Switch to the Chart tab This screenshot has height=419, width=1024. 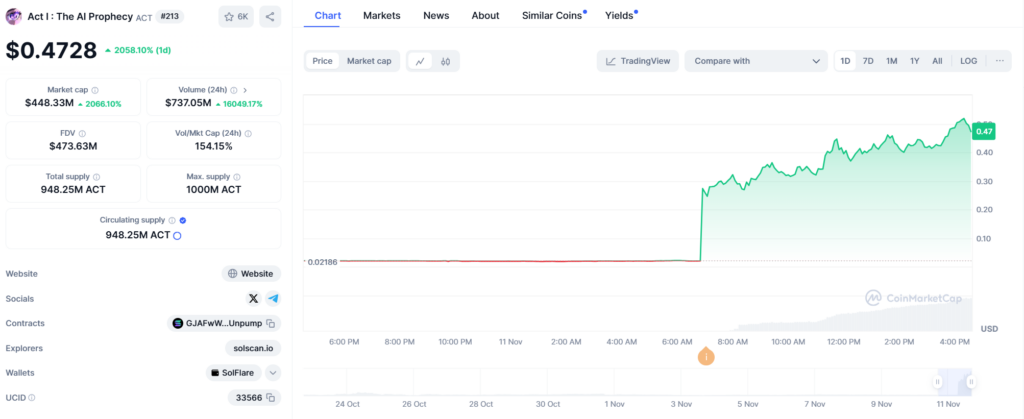click(x=328, y=15)
